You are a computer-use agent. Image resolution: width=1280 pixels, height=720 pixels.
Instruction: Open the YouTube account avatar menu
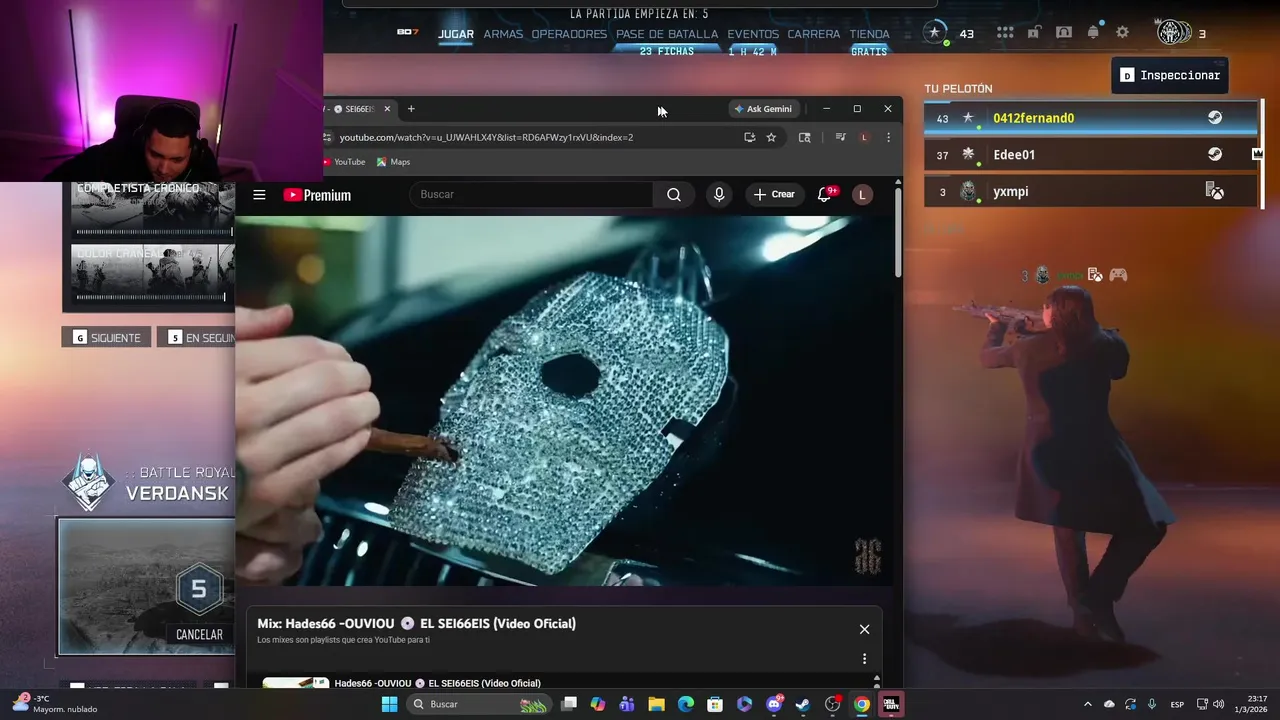[862, 195]
